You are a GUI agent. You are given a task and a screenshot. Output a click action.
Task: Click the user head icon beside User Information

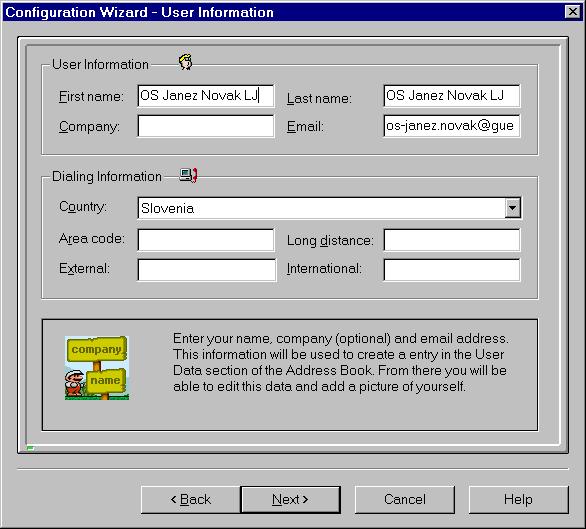pos(185,62)
